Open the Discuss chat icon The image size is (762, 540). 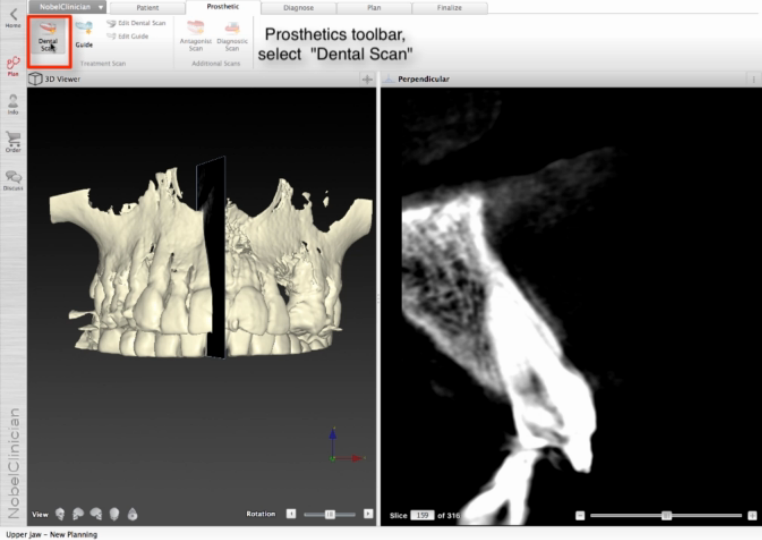click(x=13, y=180)
